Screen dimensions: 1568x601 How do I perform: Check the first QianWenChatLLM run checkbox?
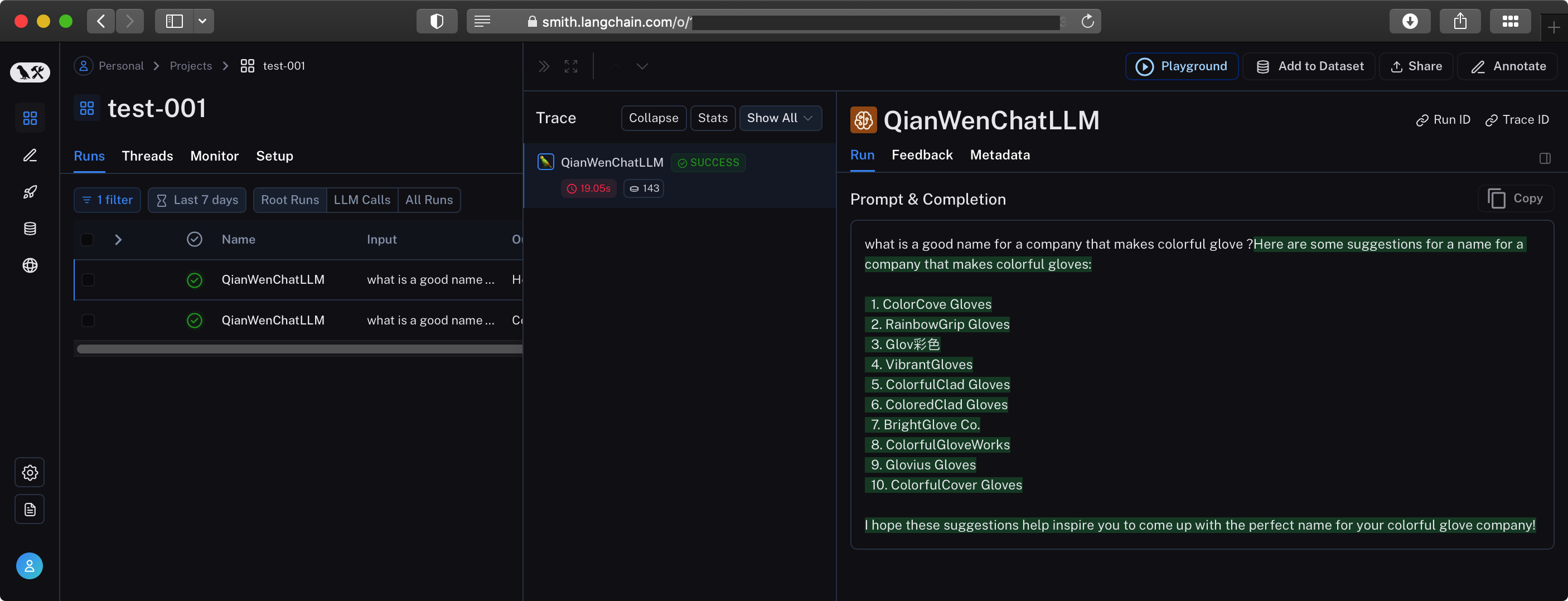88,280
